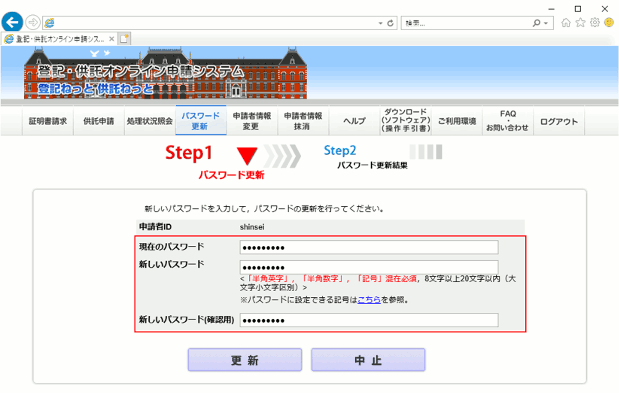This screenshot has height=393, width=619.
Task: Click the 更新 button
Action: pos(245,360)
